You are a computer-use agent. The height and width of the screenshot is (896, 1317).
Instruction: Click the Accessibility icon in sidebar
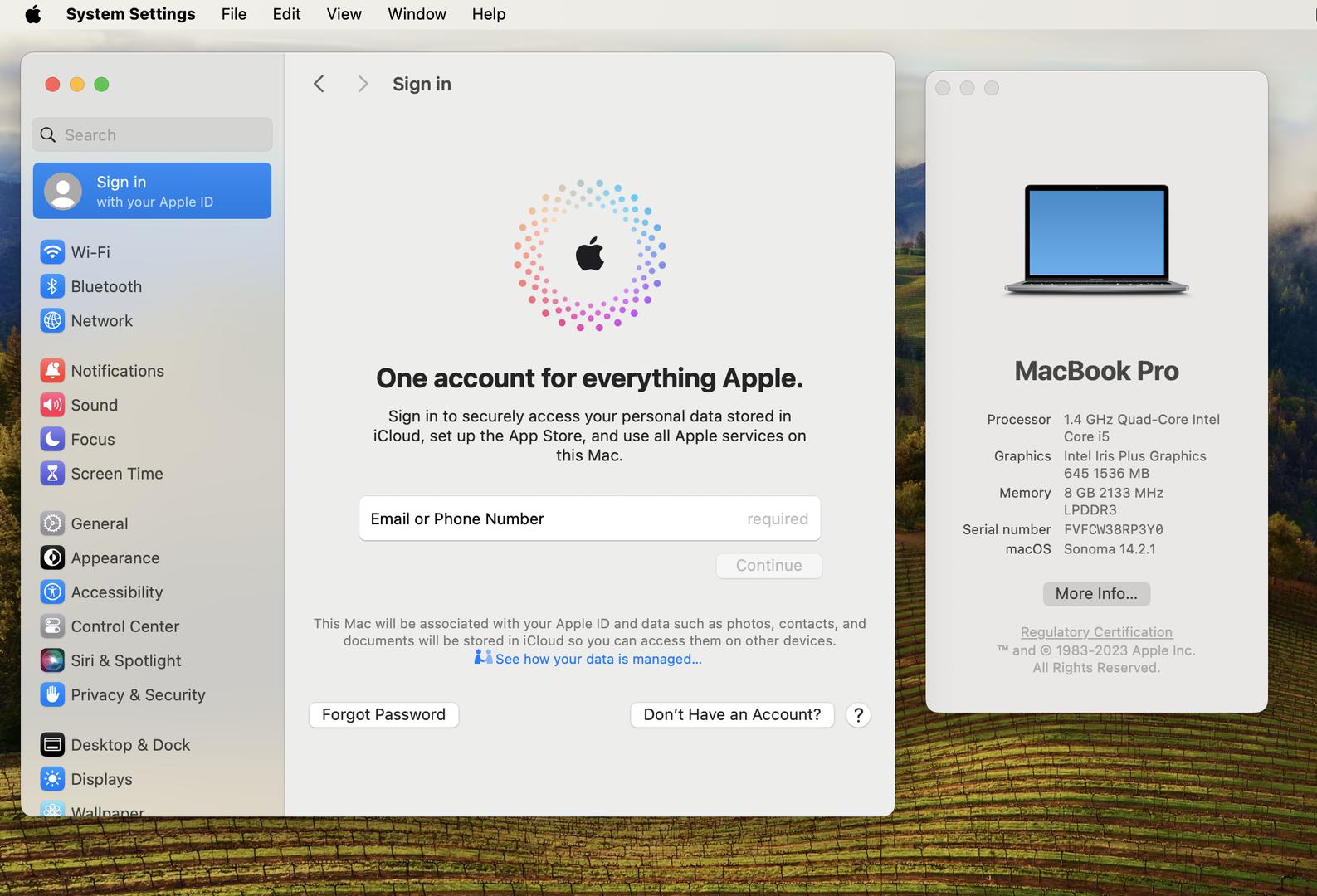click(x=52, y=592)
